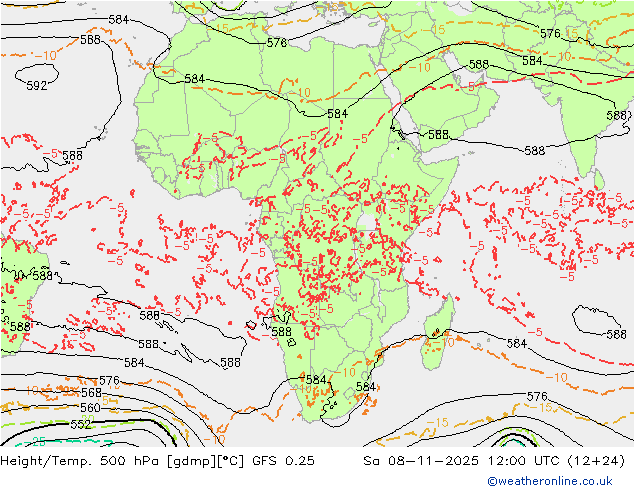The width and height of the screenshot is (634, 490).
Task: Click the 560 height contour label
Action: [x=90, y=408]
